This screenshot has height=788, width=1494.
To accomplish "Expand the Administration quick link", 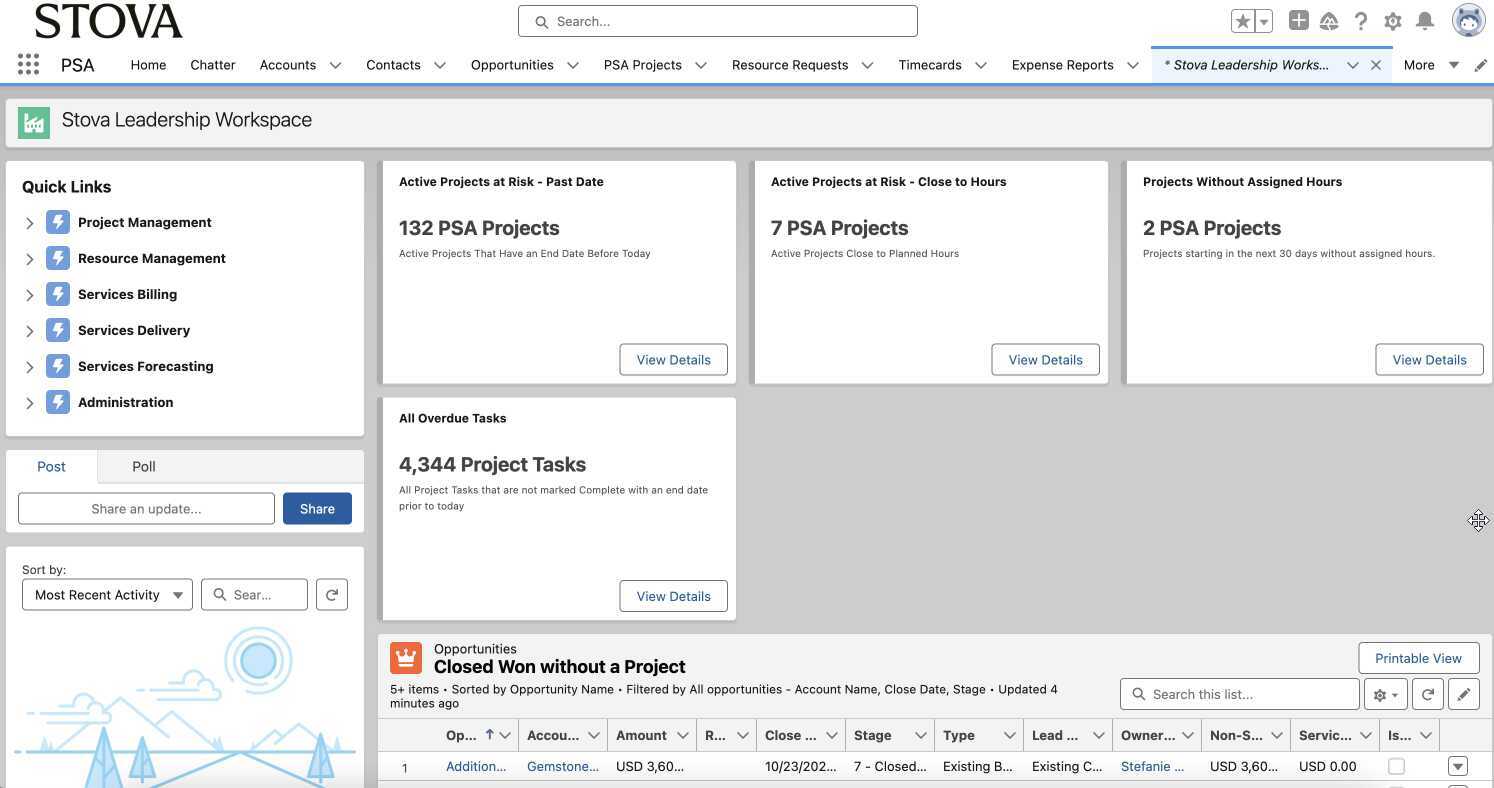I will click(x=30, y=403).
